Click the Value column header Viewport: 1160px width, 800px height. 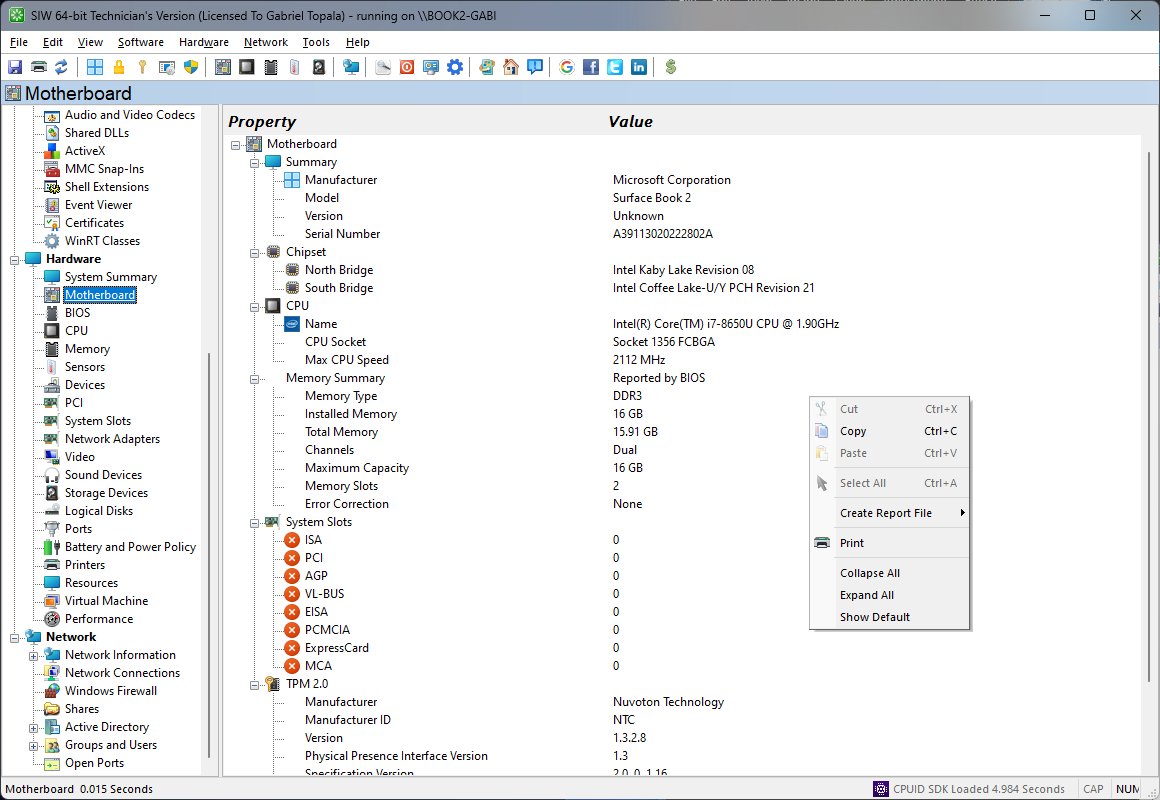point(630,121)
